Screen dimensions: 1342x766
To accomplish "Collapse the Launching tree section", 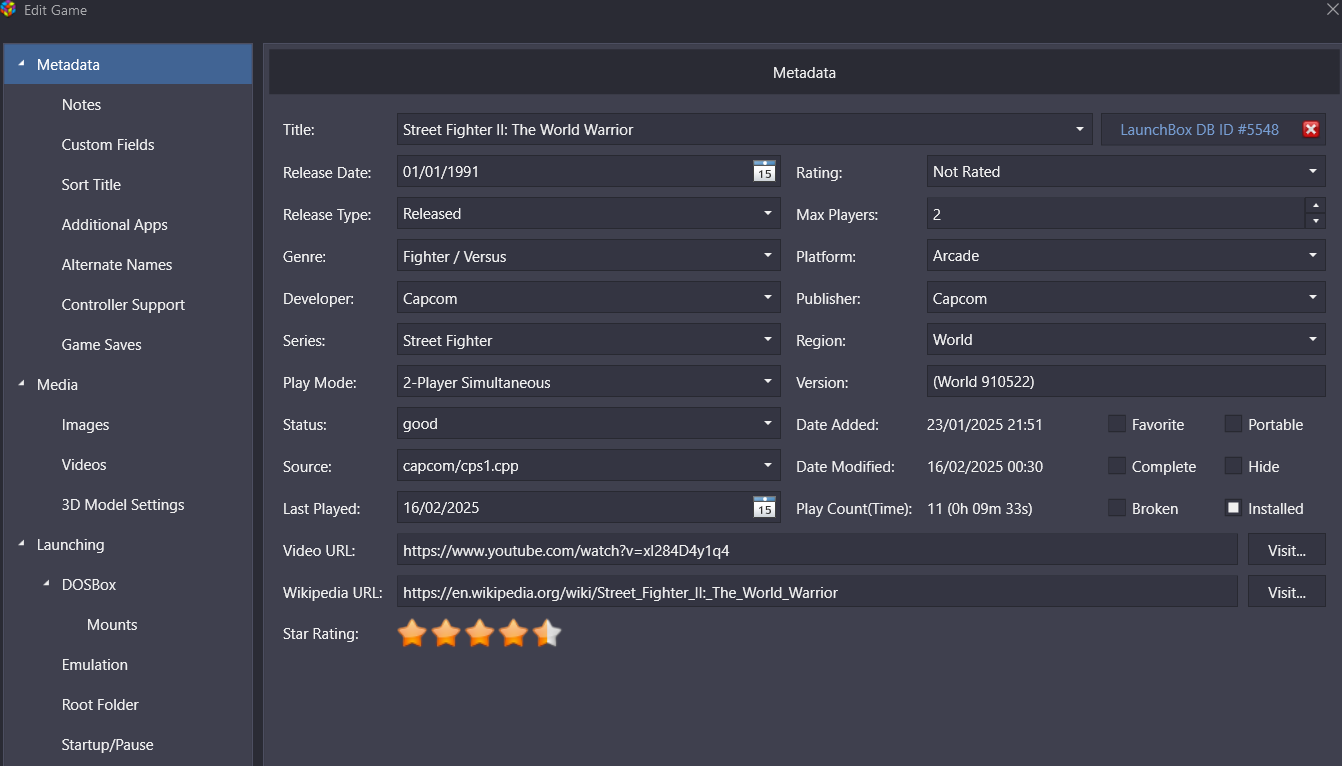I will pyautogui.click(x=22, y=544).
